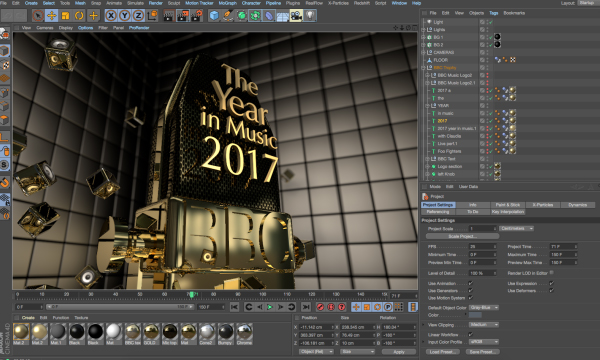Open the Referencing tab

point(438,212)
